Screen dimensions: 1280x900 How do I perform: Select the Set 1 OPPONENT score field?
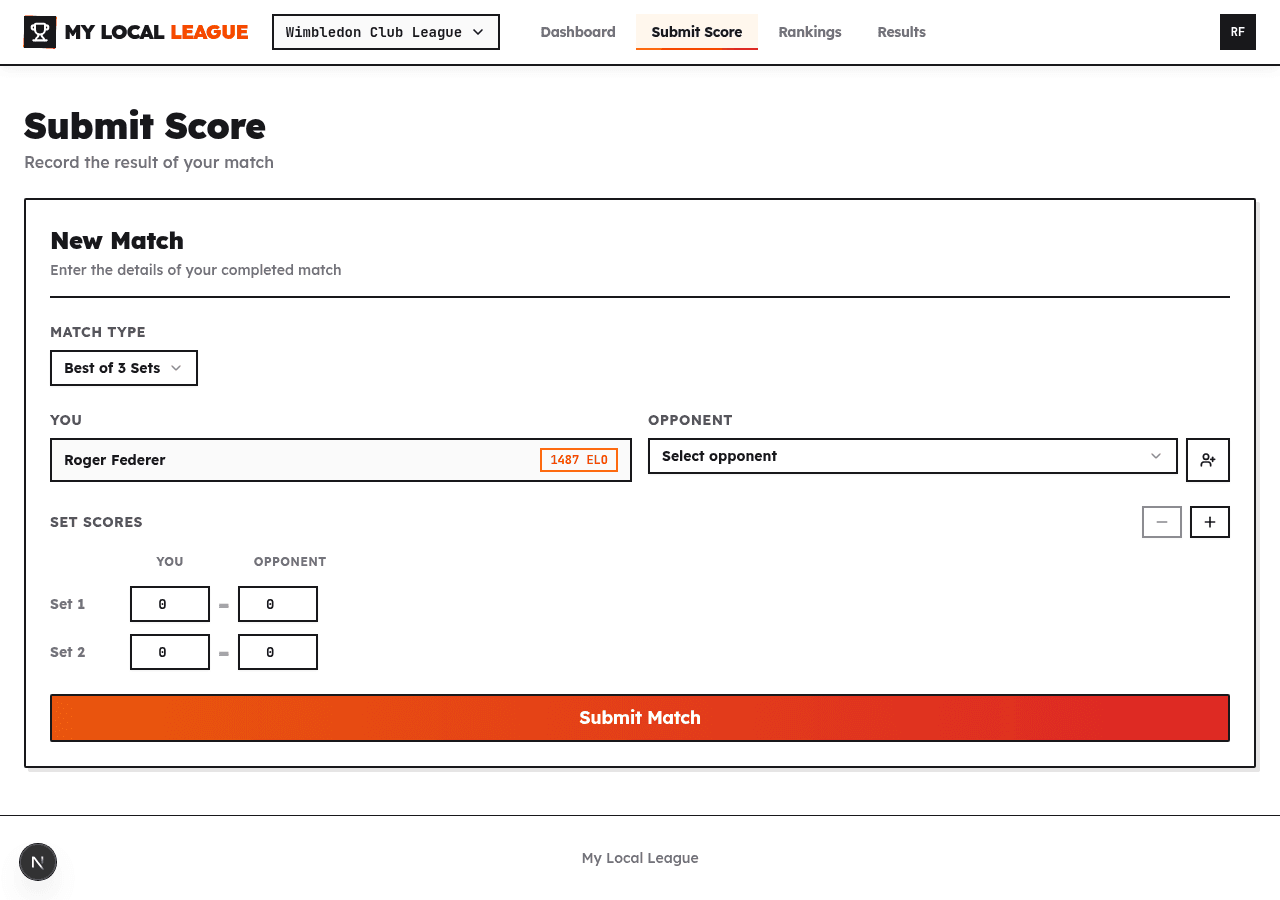tap(278, 603)
